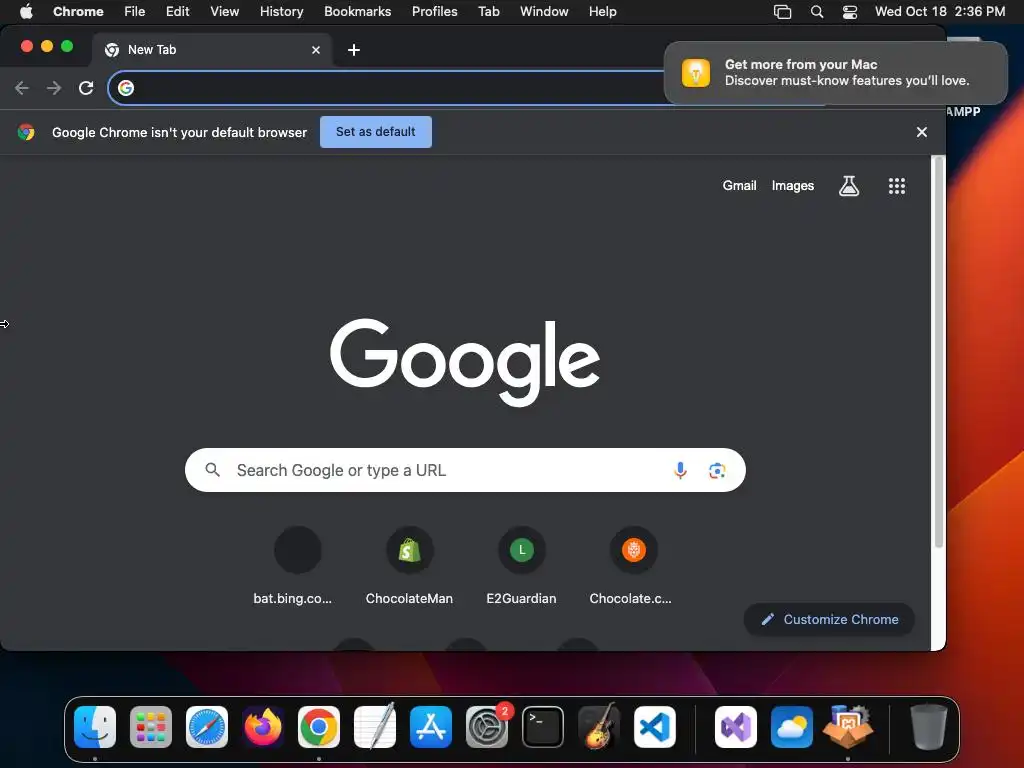Open the bat.bing.co... shortcut
Viewport: 1024px width, 768px height.
click(298, 566)
